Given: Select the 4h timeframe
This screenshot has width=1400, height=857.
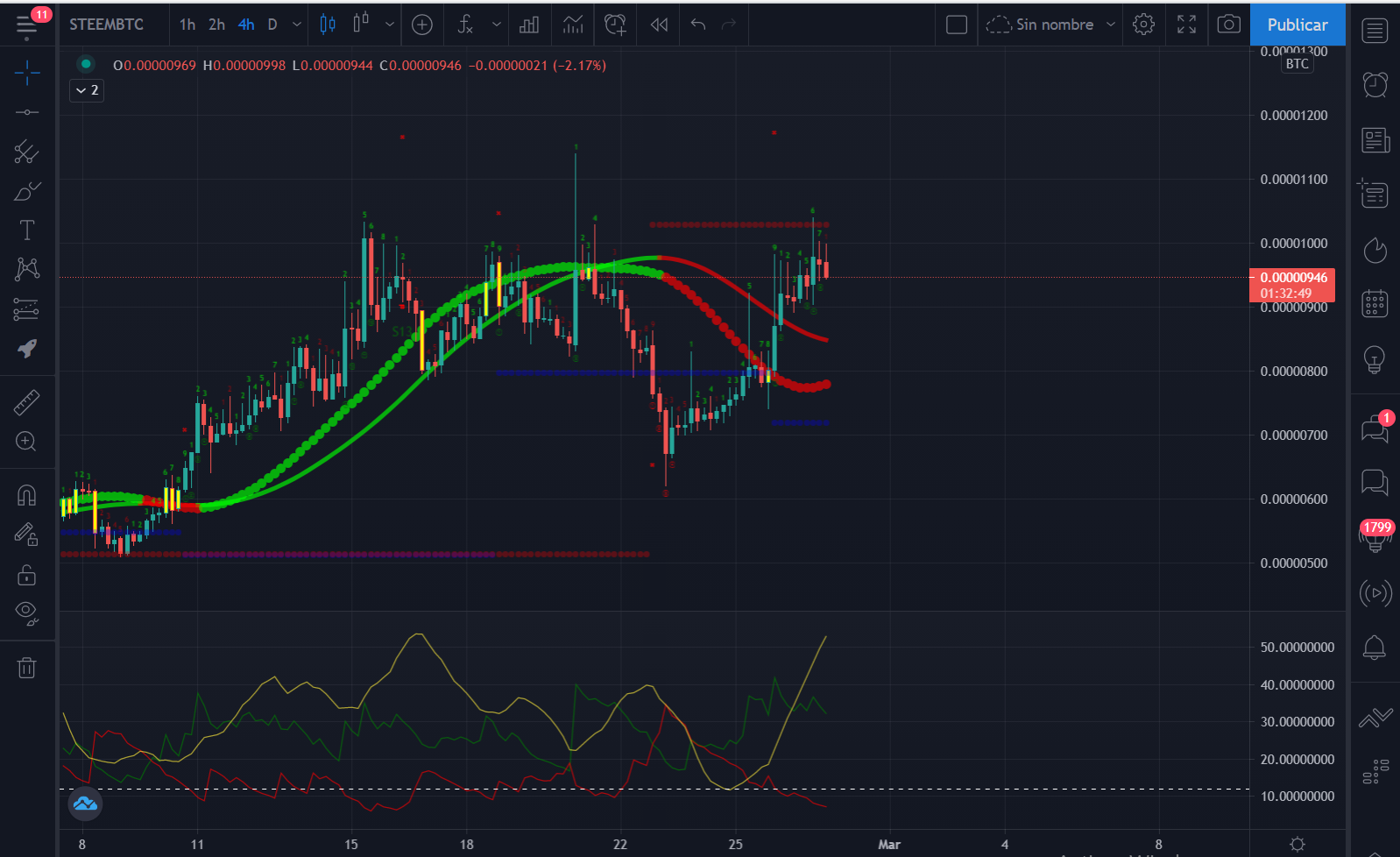Looking at the screenshot, I should pos(246,25).
